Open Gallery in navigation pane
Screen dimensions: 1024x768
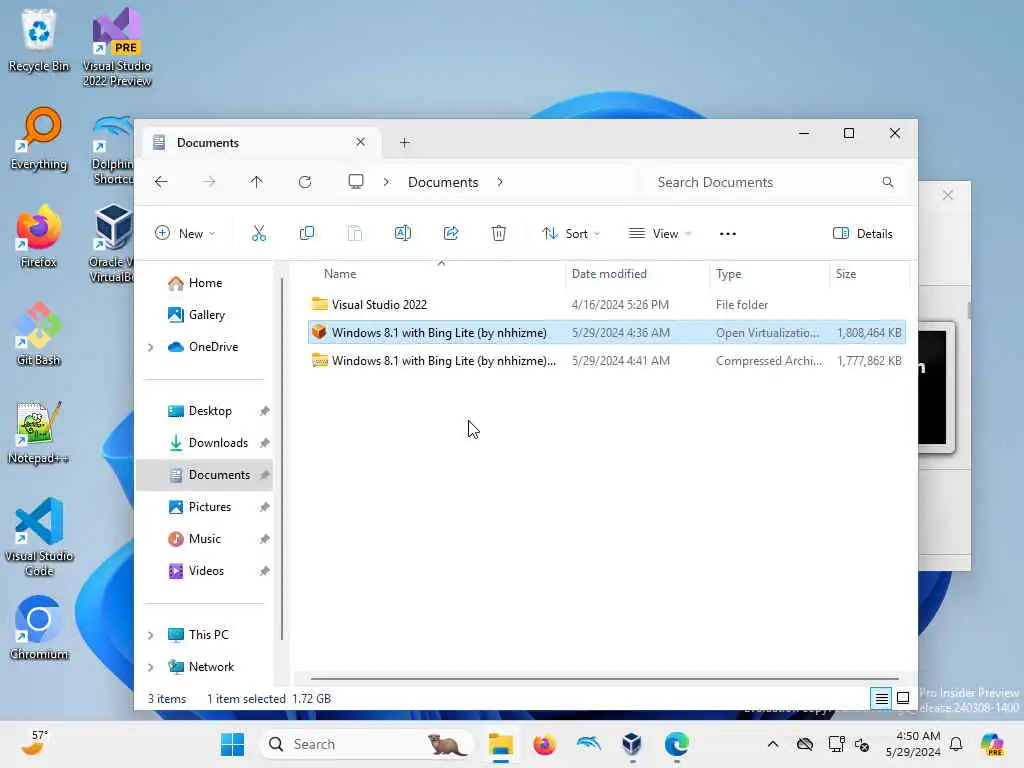pyautogui.click(x=206, y=315)
